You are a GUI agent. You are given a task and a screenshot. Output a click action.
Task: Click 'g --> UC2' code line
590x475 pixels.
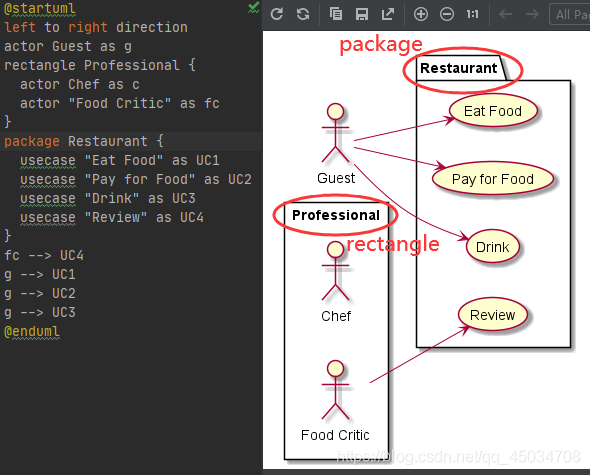click(x=40, y=293)
